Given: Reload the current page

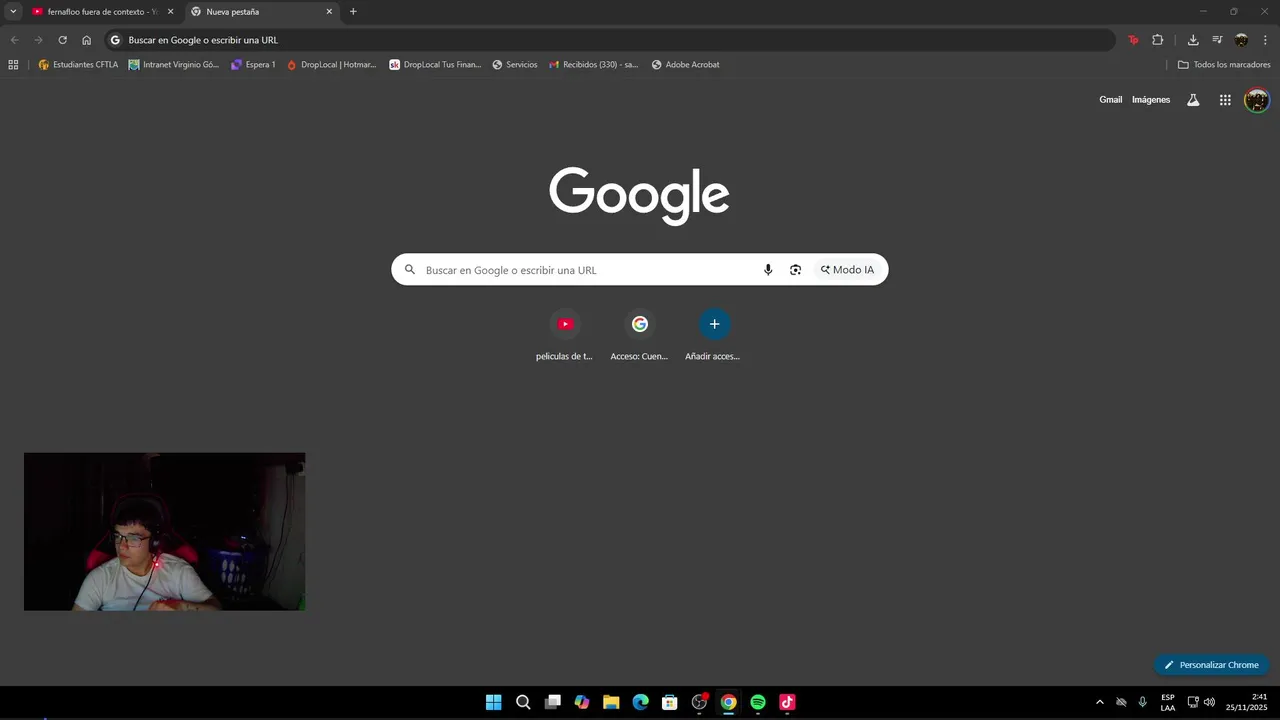Looking at the screenshot, I should 62,40.
